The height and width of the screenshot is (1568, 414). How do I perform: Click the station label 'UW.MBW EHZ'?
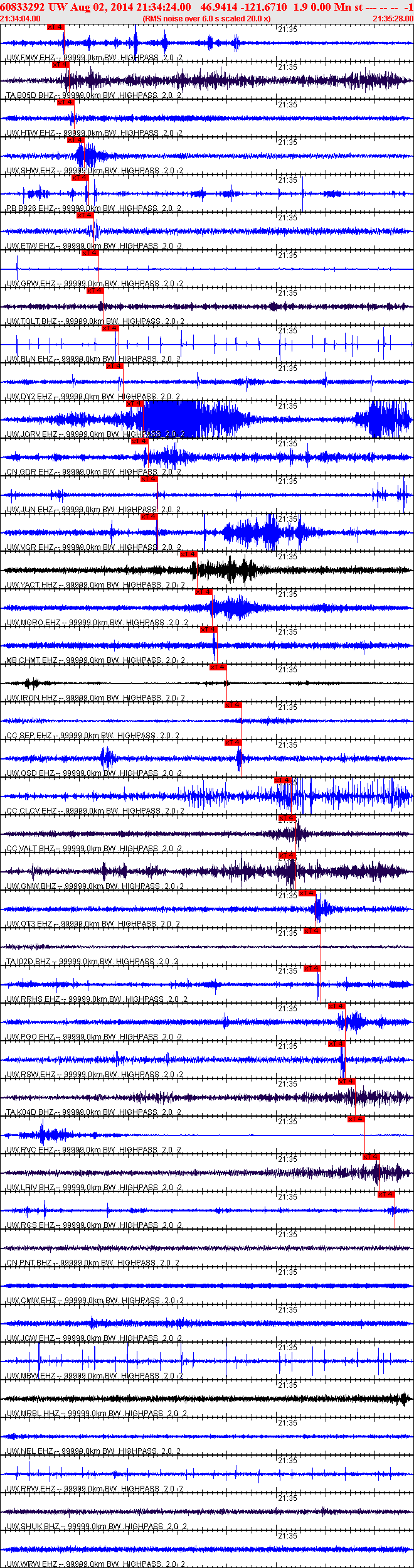(x=31, y=1376)
